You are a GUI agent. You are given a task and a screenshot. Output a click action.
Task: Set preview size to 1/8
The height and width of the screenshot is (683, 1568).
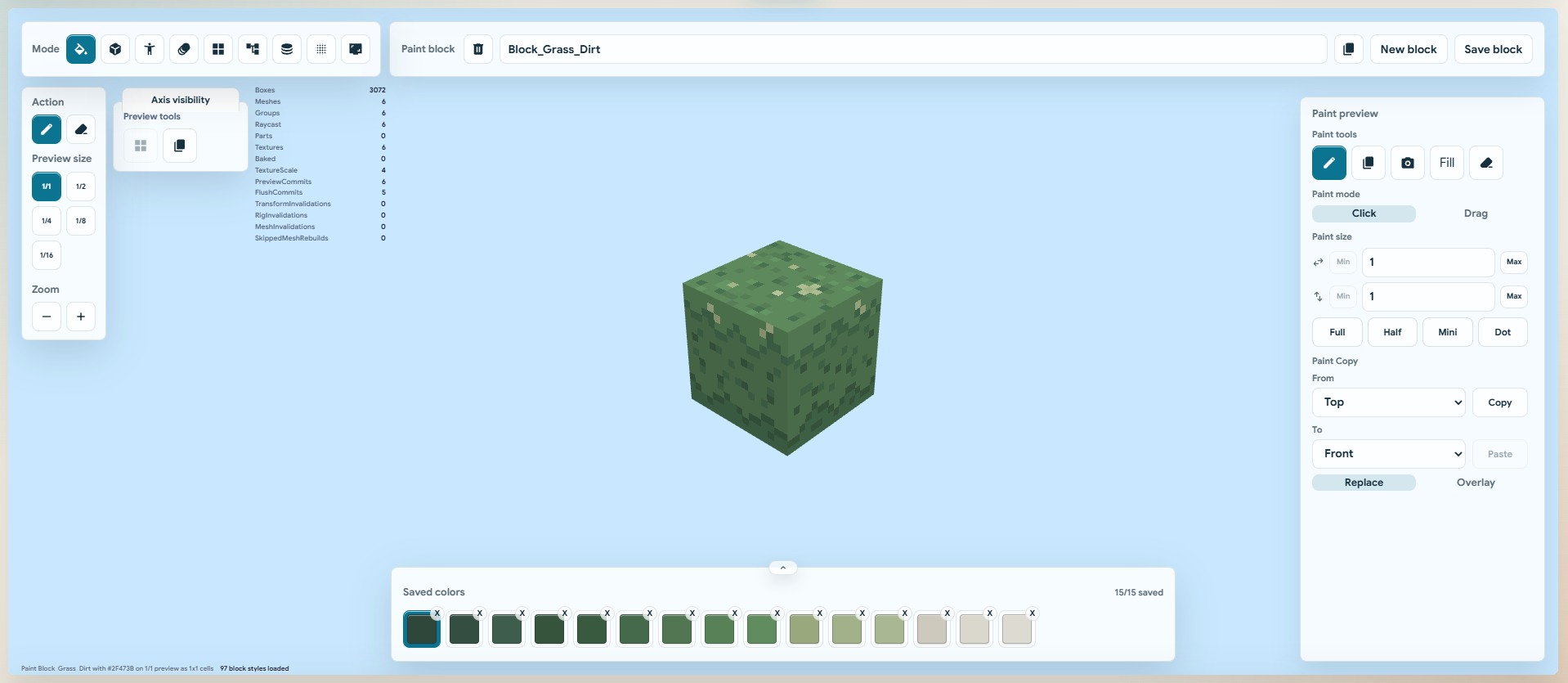[x=81, y=221]
